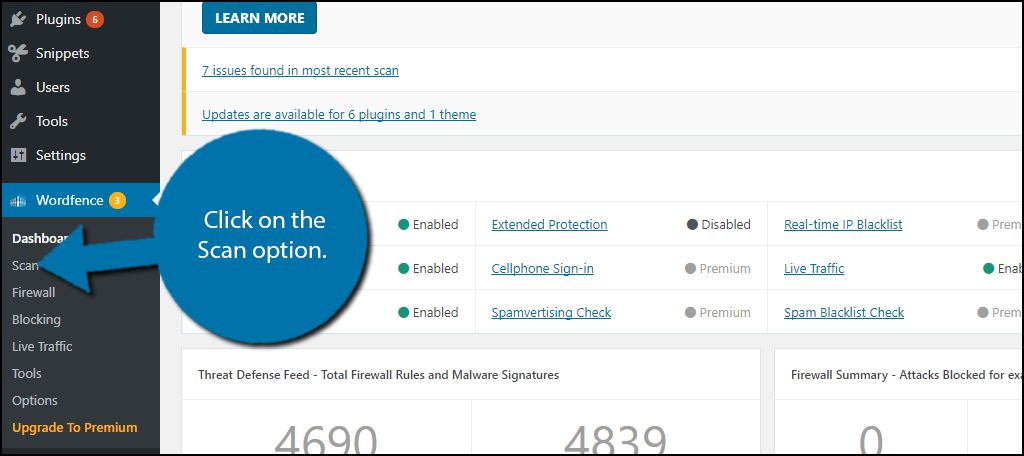Click the Wordfence fence icon

[x=18, y=201]
